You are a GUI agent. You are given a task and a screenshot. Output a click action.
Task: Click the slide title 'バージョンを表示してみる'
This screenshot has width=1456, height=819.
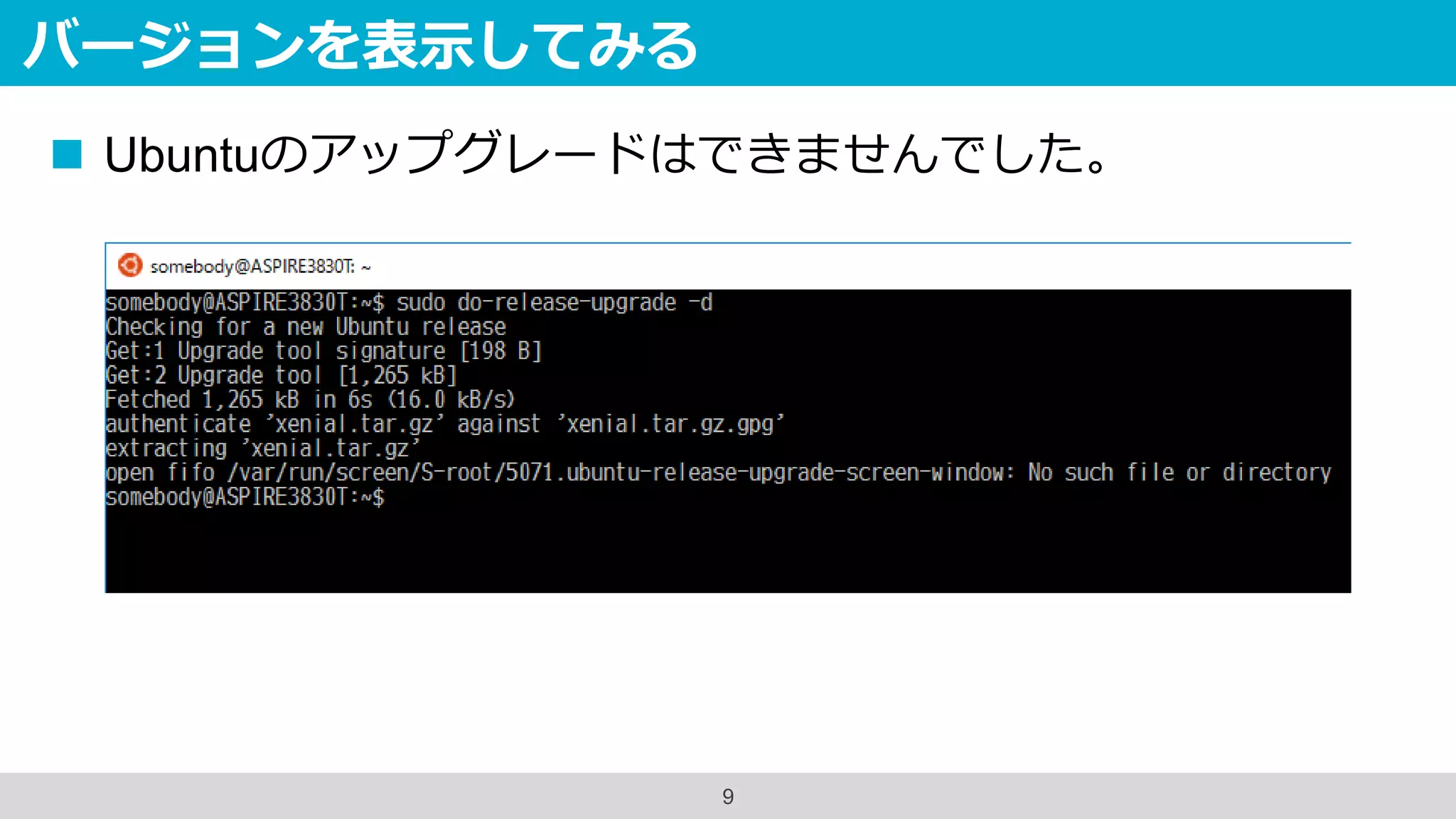pyautogui.click(x=361, y=45)
